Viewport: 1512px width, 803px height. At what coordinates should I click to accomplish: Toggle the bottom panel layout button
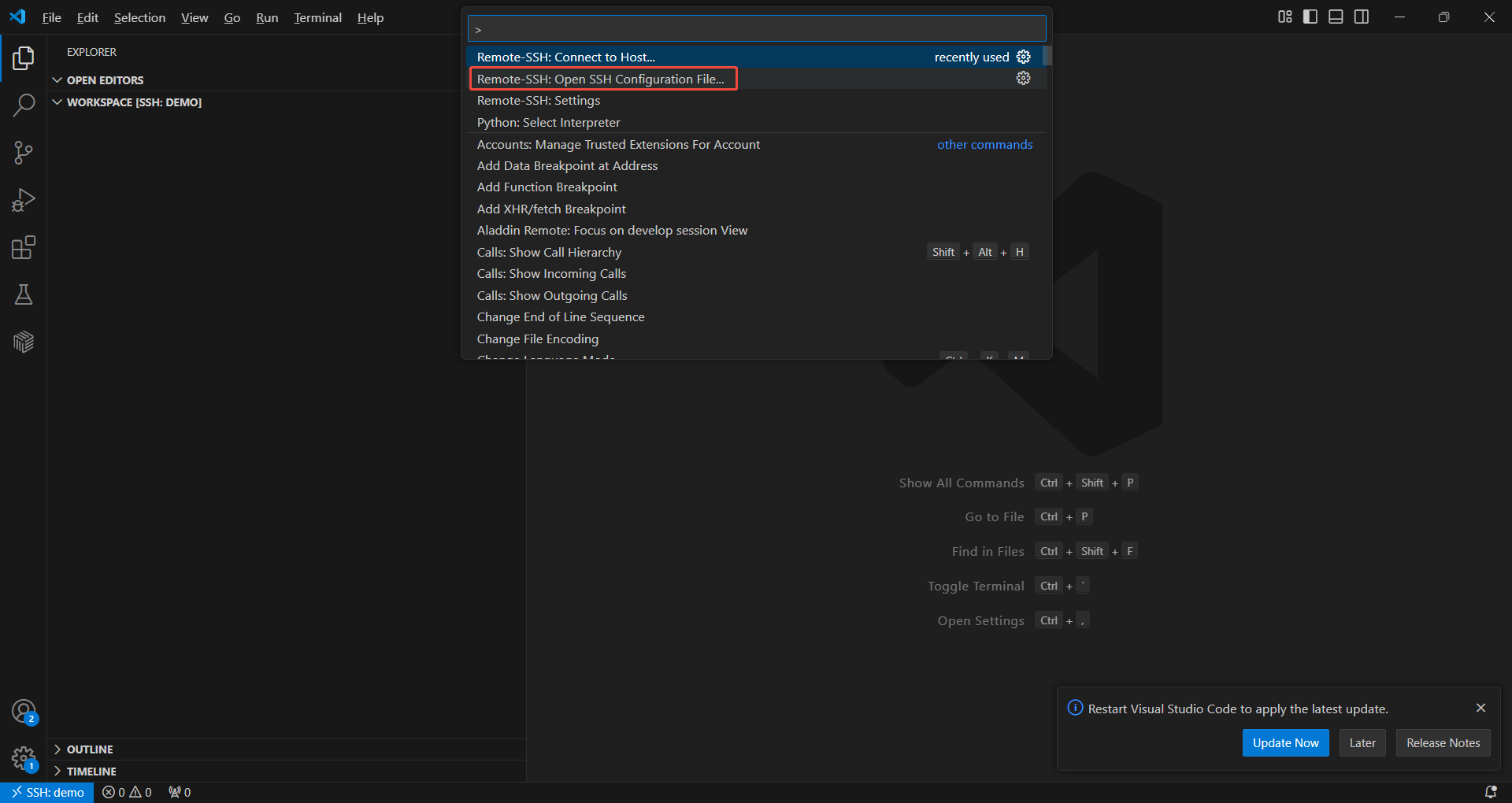1336,17
